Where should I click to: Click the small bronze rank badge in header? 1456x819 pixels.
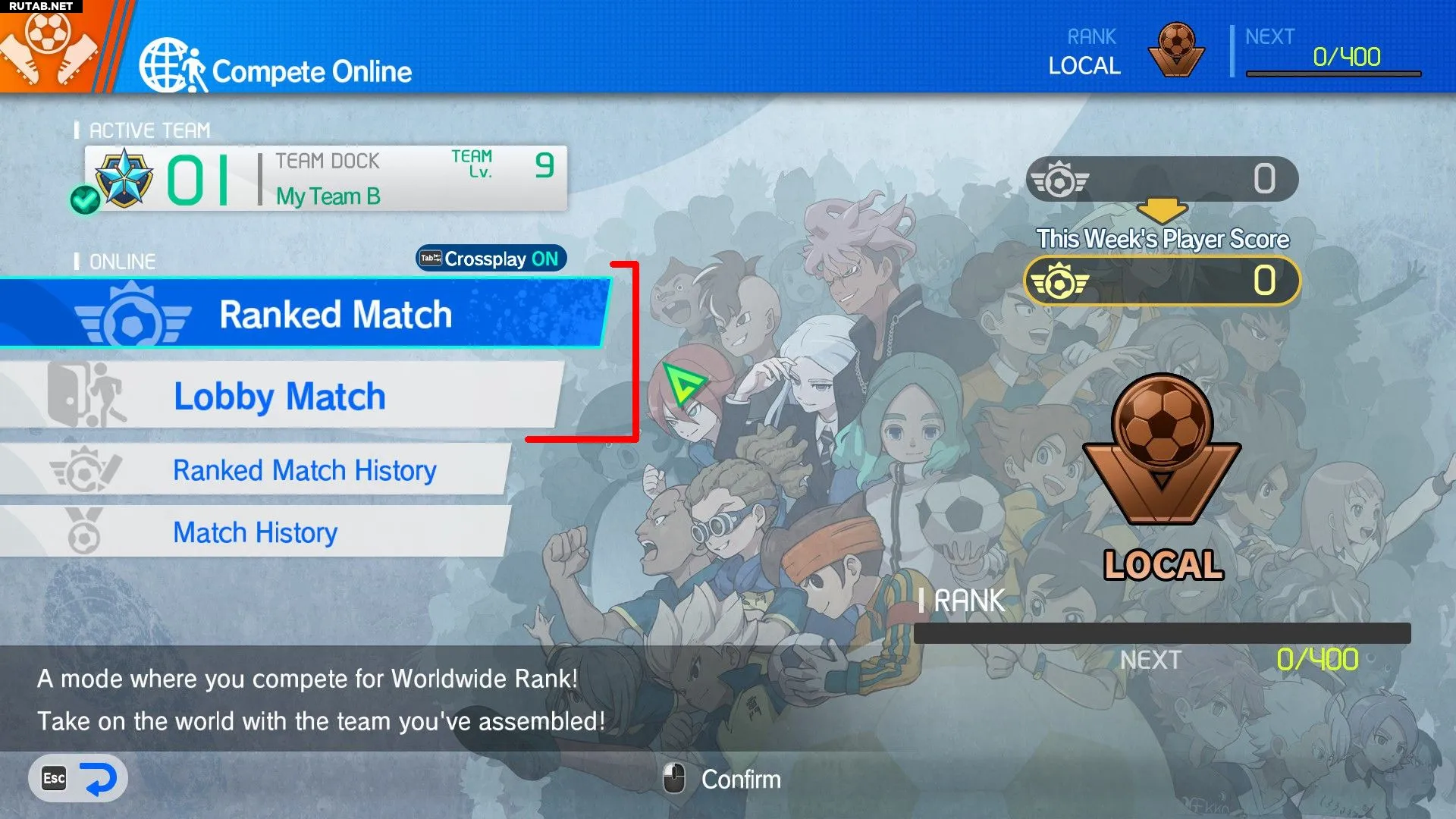[x=1176, y=49]
